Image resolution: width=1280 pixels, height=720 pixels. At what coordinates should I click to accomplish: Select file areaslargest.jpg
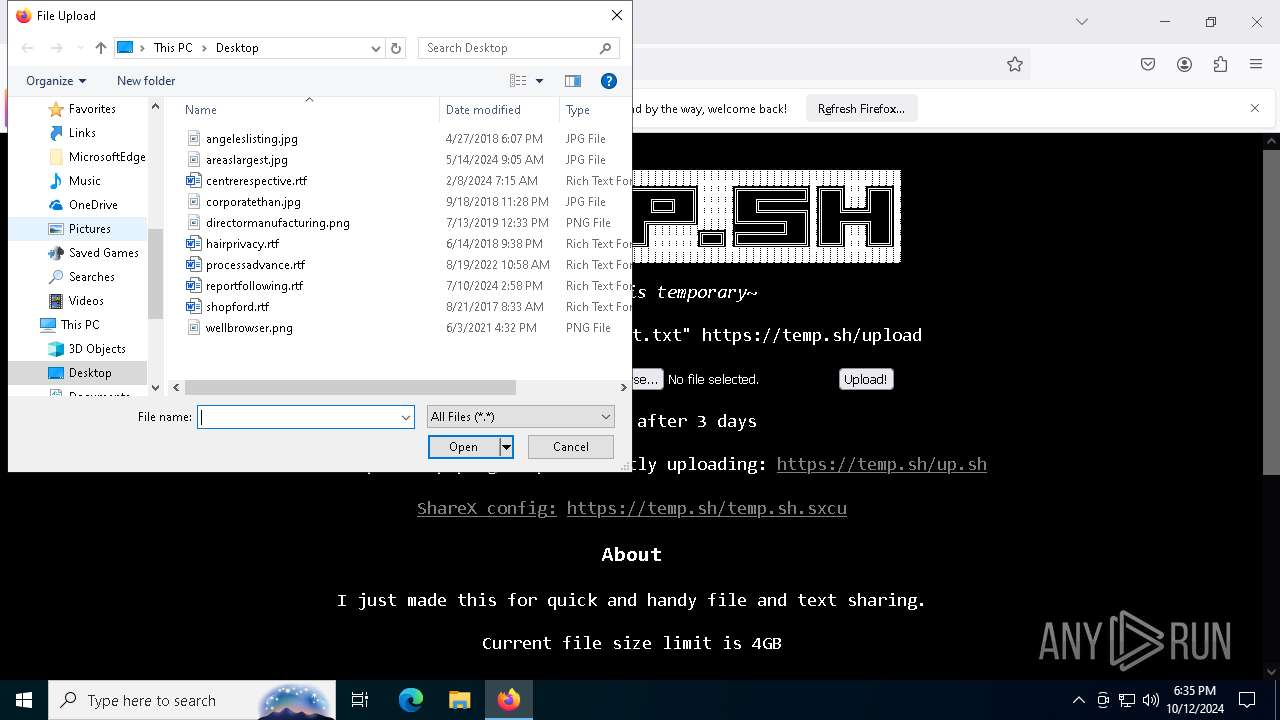click(x=246, y=160)
